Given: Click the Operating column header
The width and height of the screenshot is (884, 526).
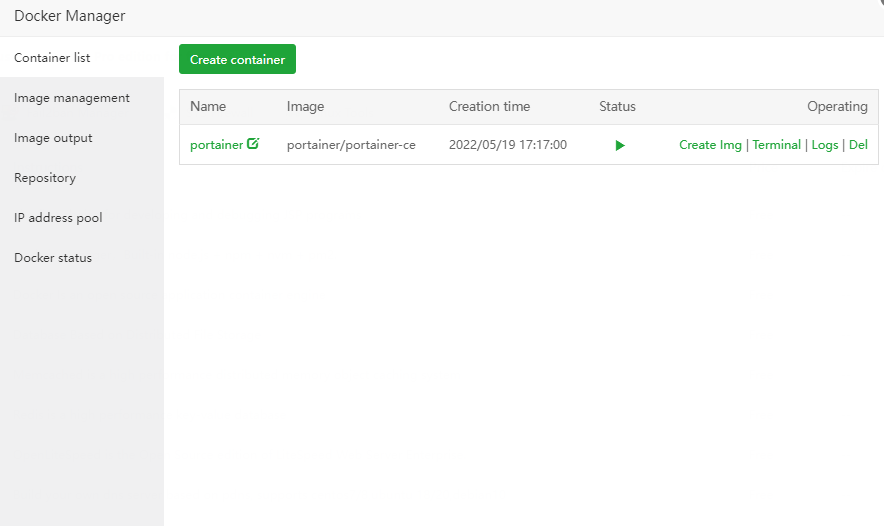Looking at the screenshot, I should (837, 107).
